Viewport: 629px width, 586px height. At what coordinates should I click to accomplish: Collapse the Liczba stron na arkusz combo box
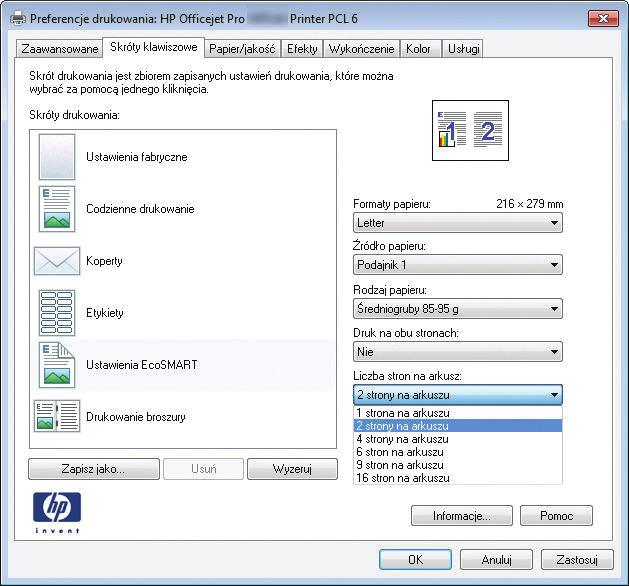458,395
